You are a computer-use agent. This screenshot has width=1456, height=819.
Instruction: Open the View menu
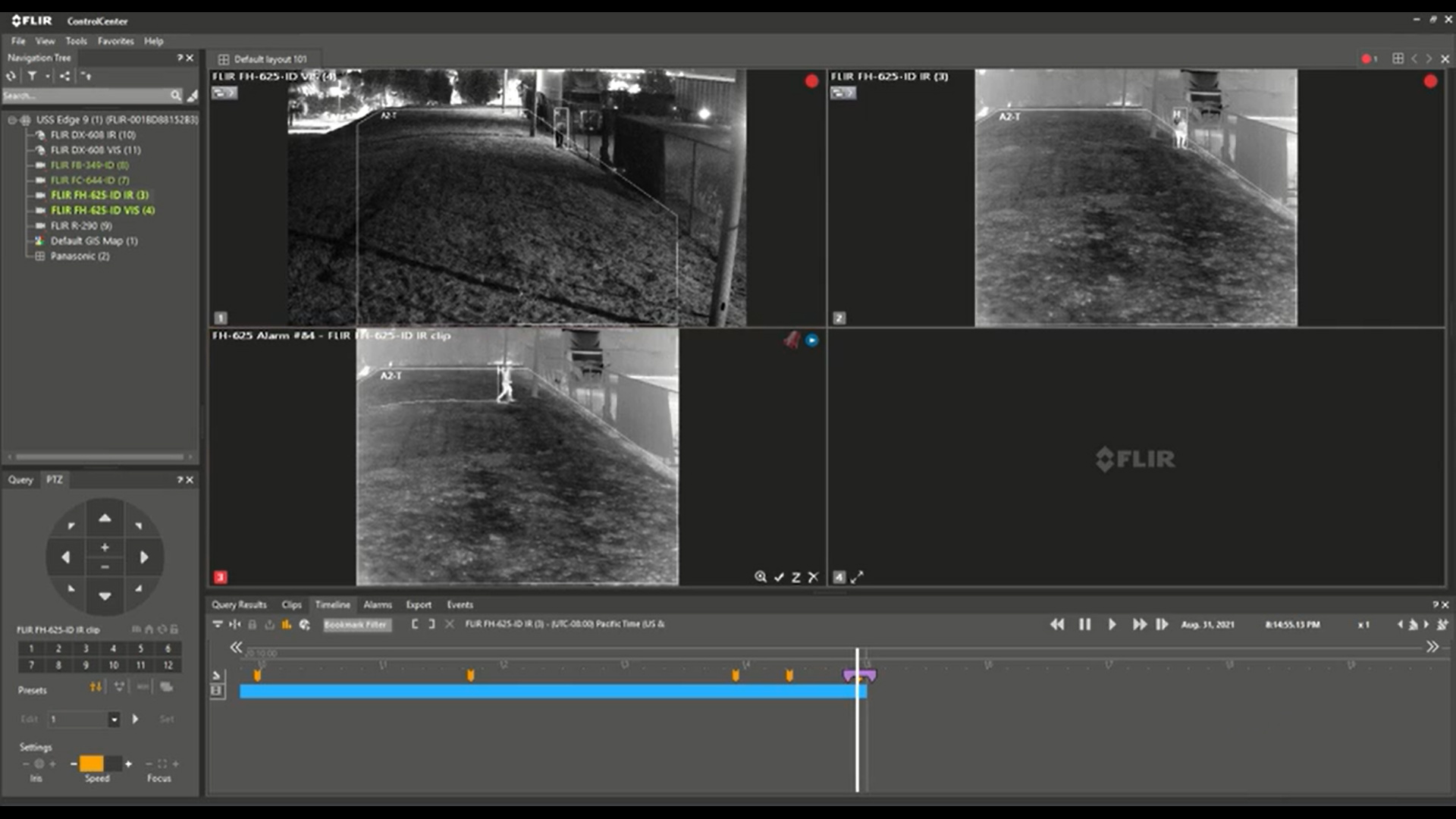pos(45,41)
